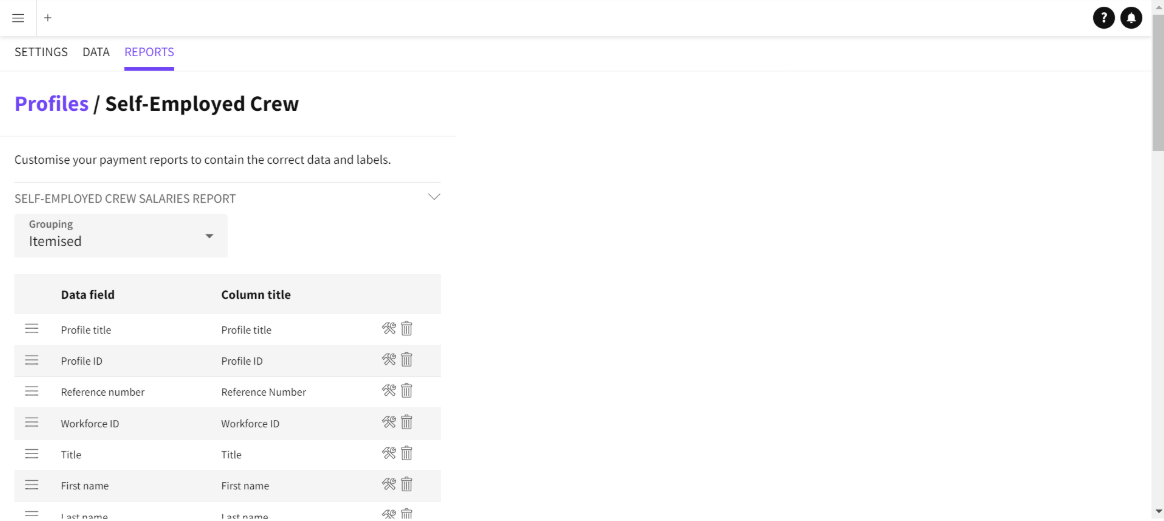
Task: Collapse Self-Employed Crew Salaries Report section
Action: pos(434,197)
